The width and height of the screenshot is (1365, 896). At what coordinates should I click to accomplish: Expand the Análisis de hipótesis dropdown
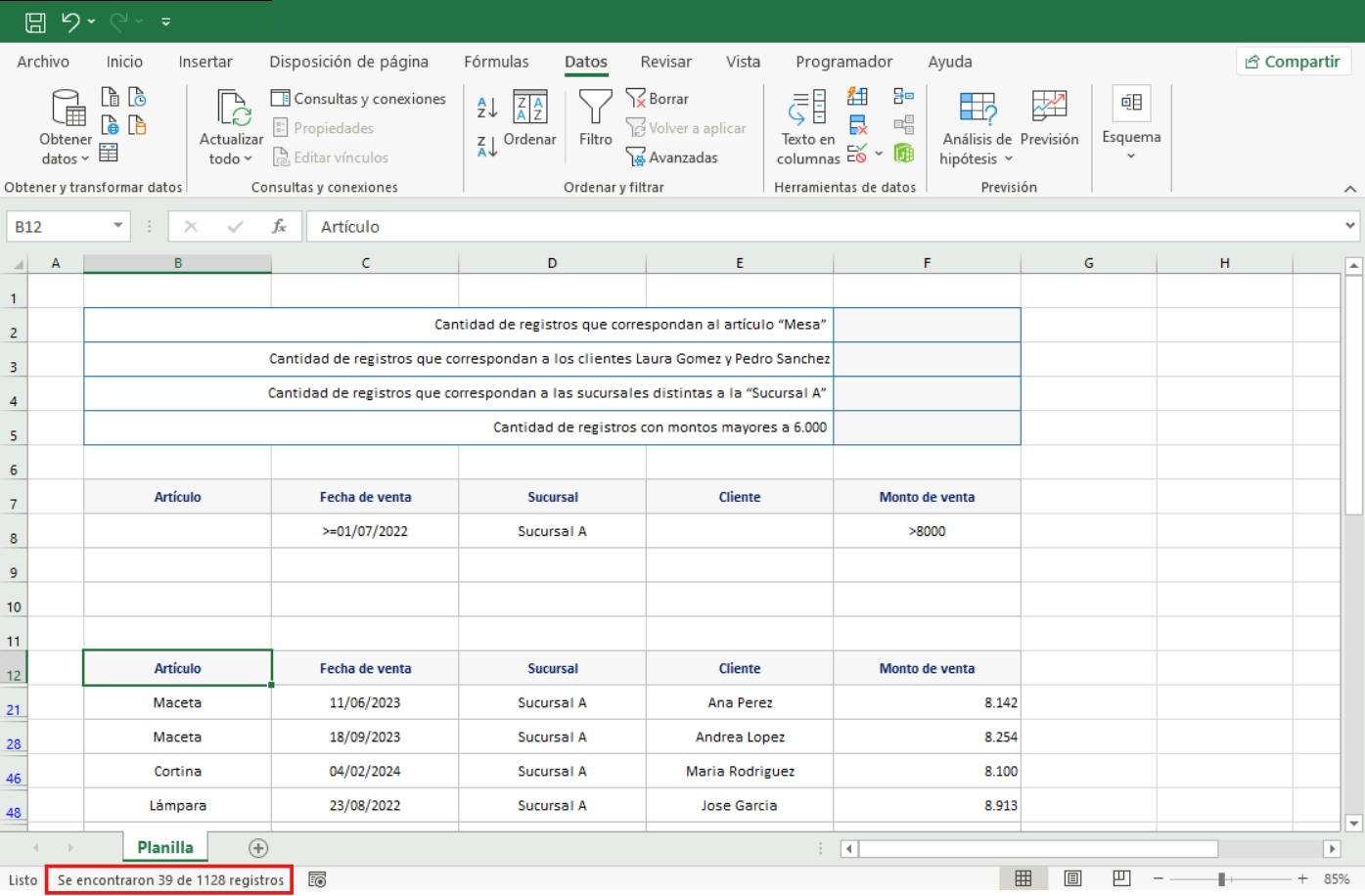click(x=1008, y=159)
